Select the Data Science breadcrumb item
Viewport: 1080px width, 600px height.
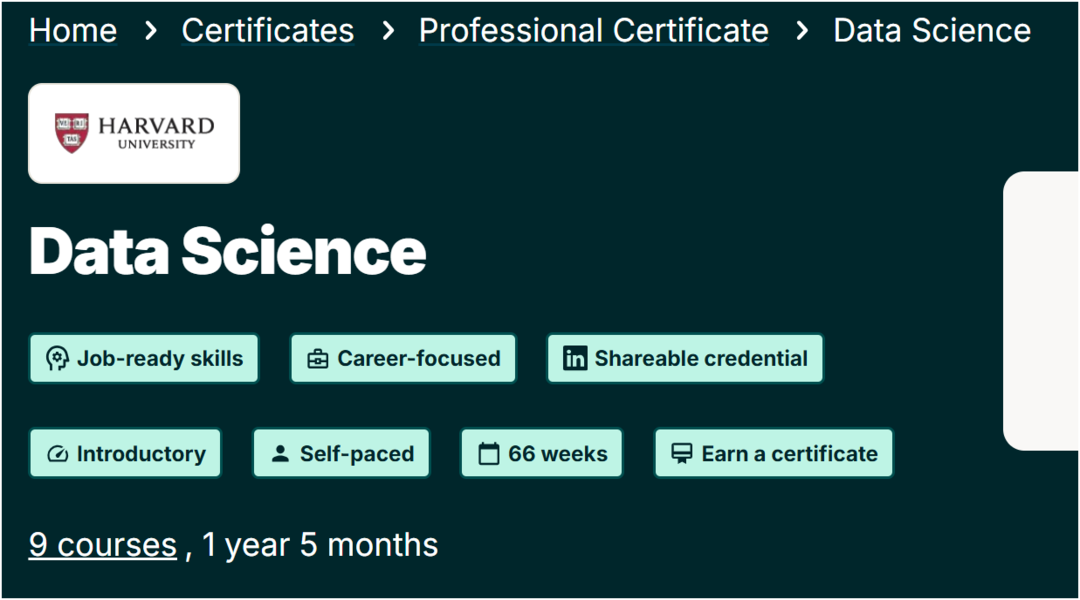point(932,30)
